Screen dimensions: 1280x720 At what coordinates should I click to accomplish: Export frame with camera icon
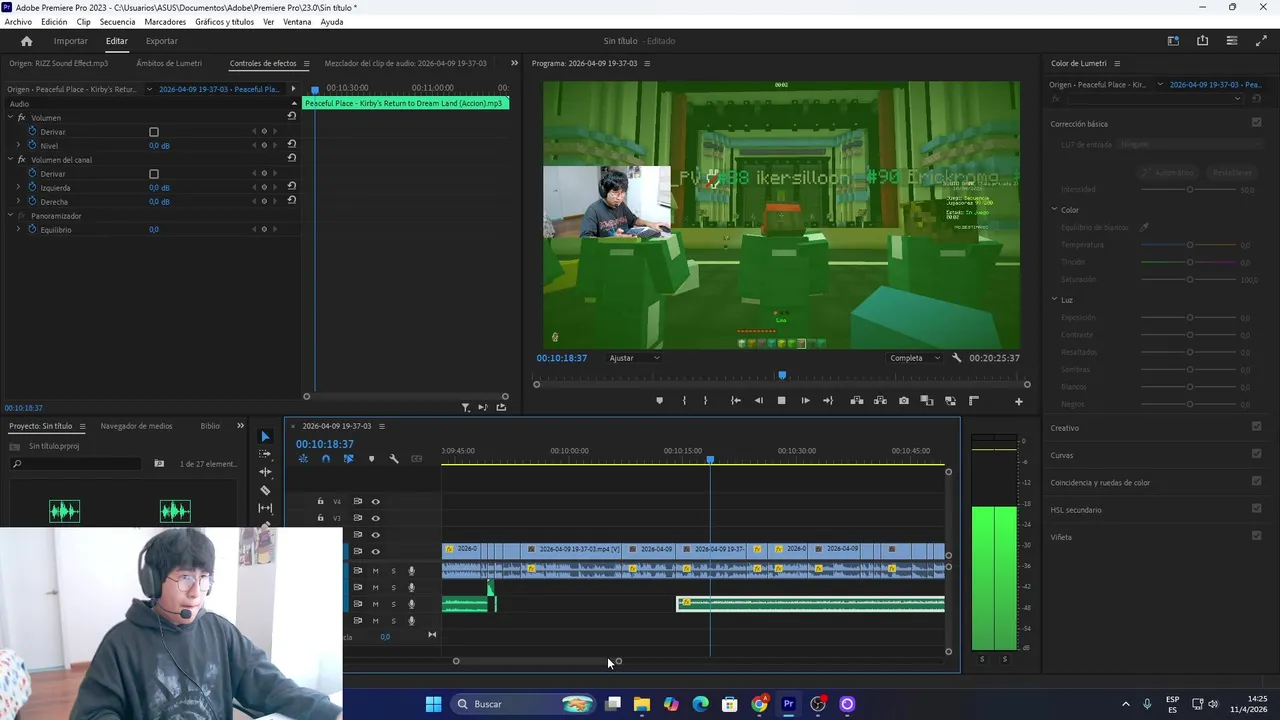[904, 401]
